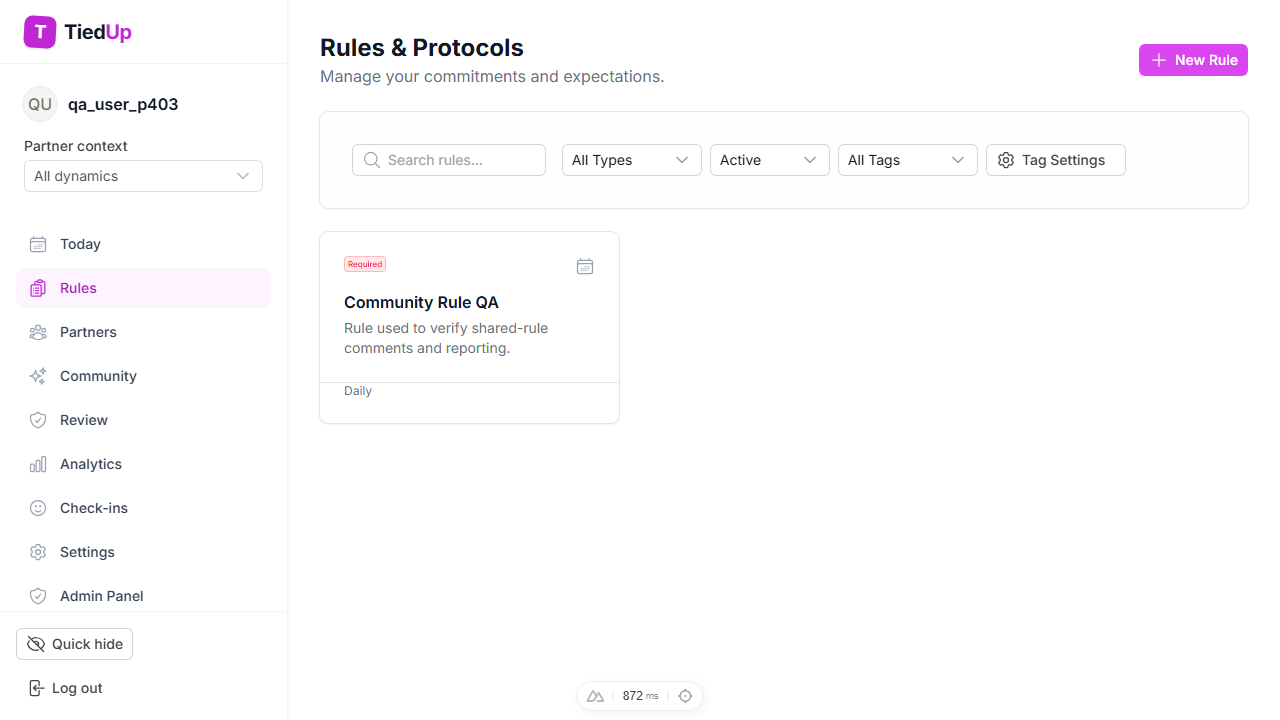Click the Search rules input field
The image size is (1280, 720).
448,160
